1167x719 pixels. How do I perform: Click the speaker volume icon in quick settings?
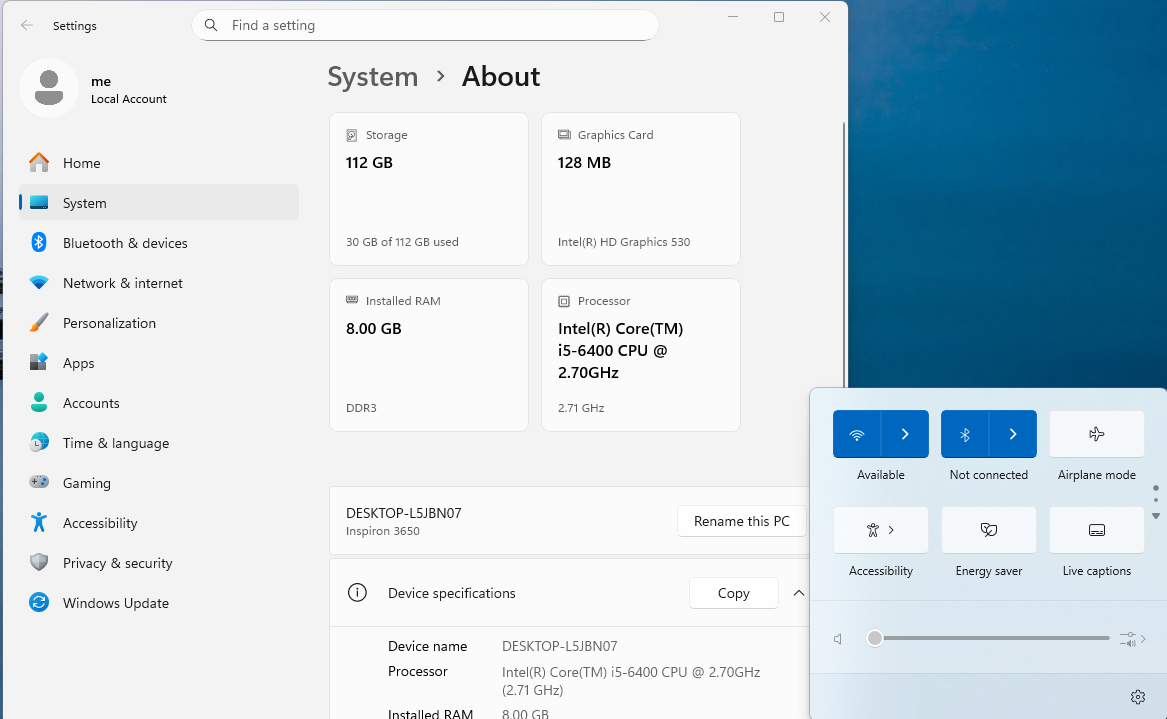click(x=839, y=639)
